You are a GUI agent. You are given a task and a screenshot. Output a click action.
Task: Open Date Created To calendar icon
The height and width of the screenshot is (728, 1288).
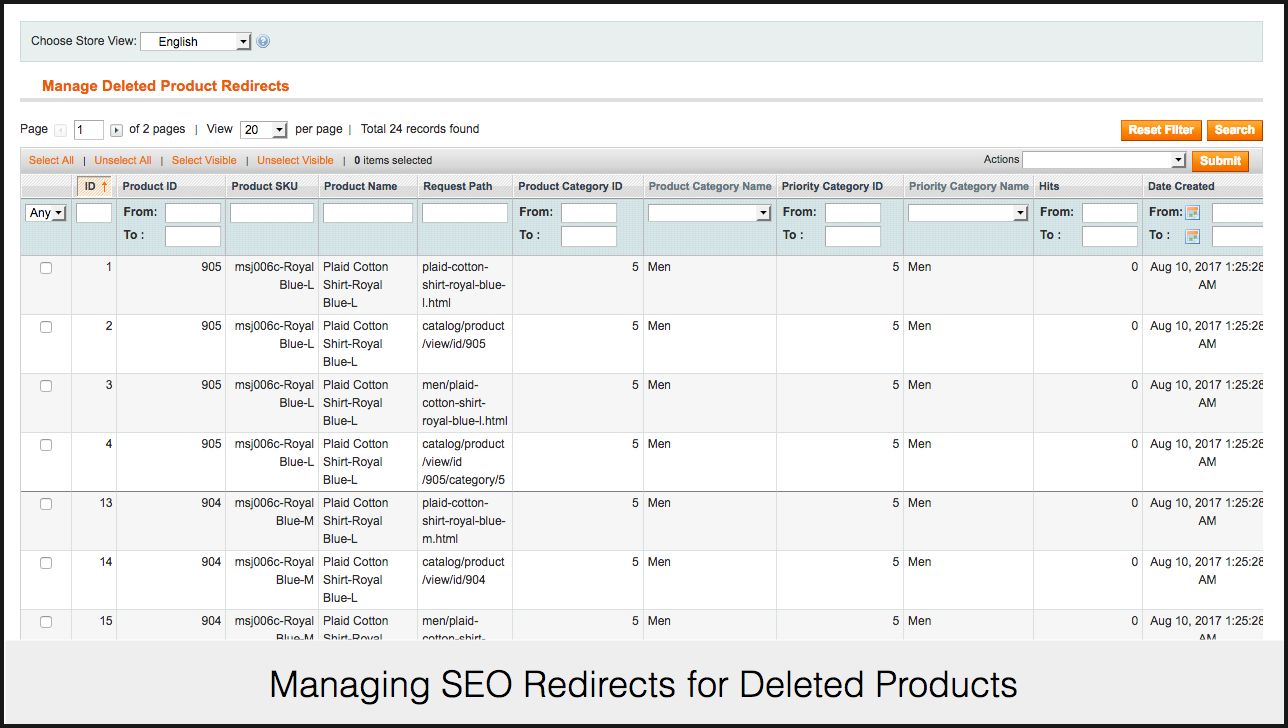tap(1192, 236)
